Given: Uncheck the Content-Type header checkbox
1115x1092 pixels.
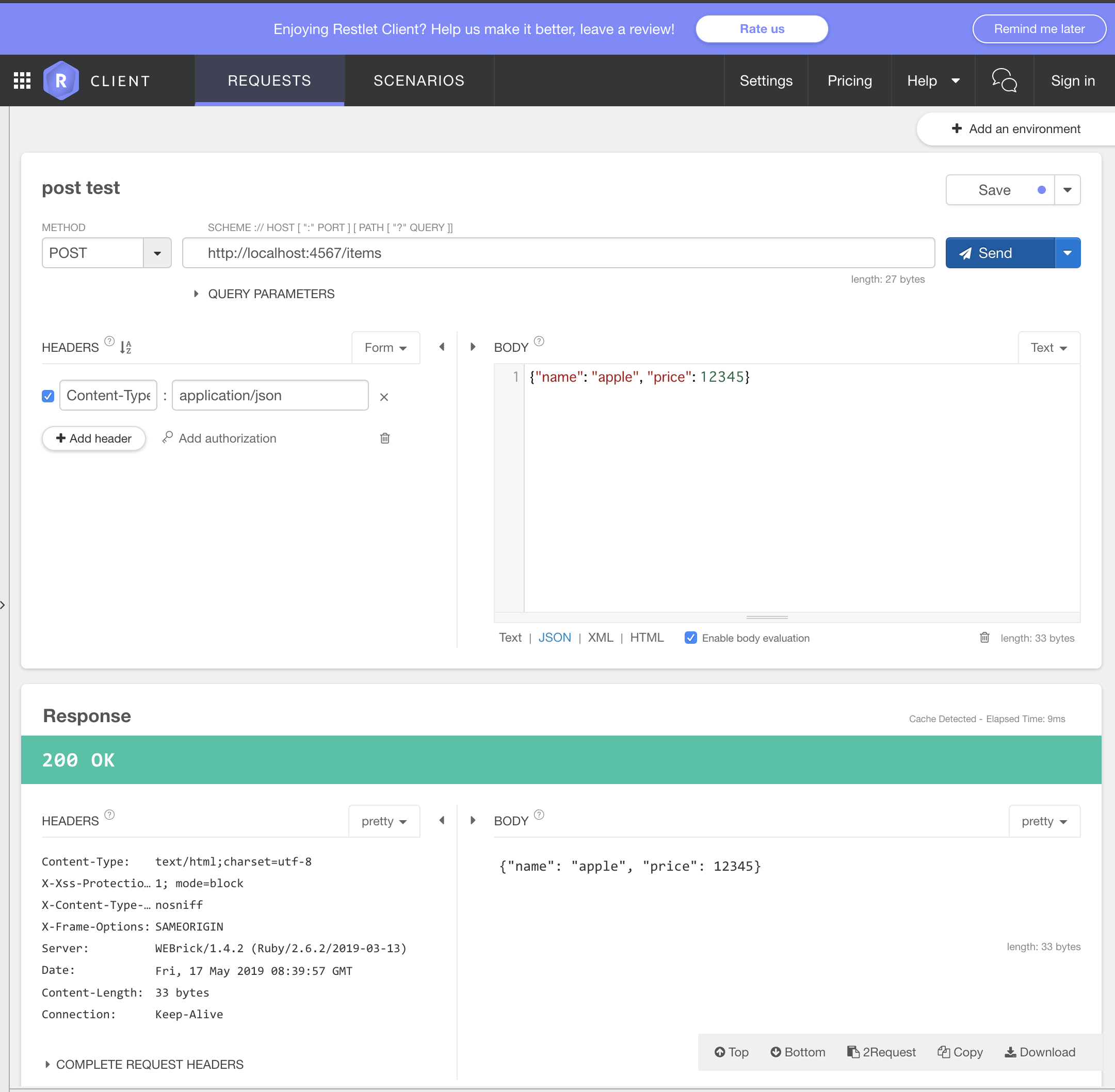Looking at the screenshot, I should 48,396.
